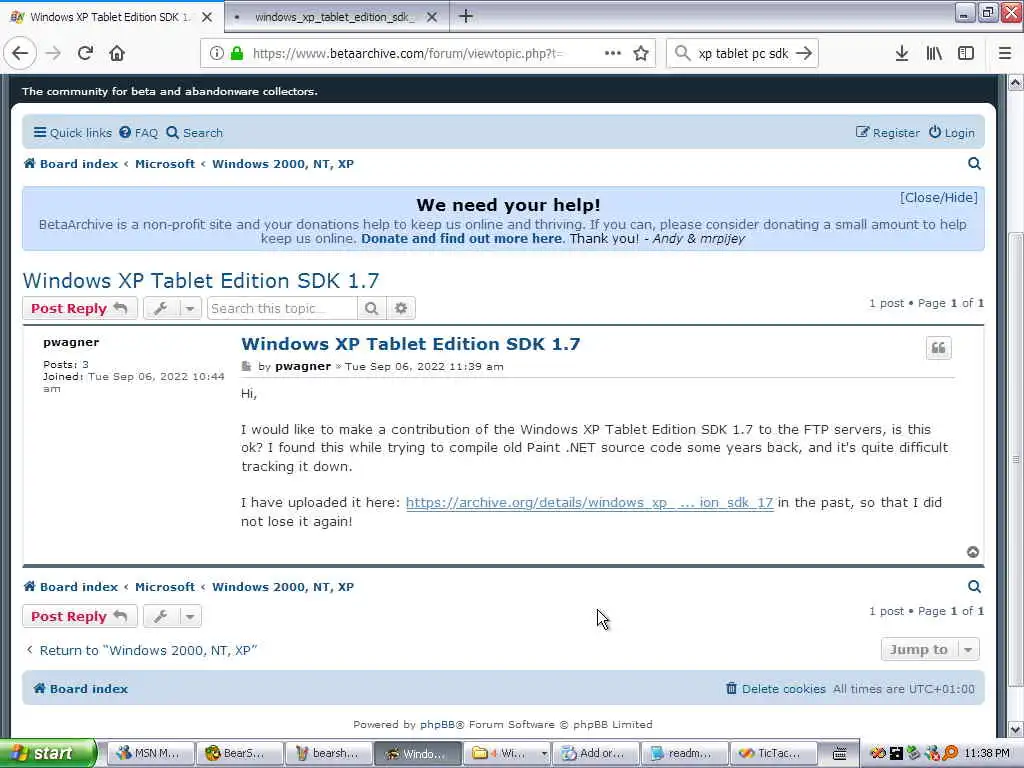Open advanced search gear button
The image size is (1024, 768).
point(401,308)
